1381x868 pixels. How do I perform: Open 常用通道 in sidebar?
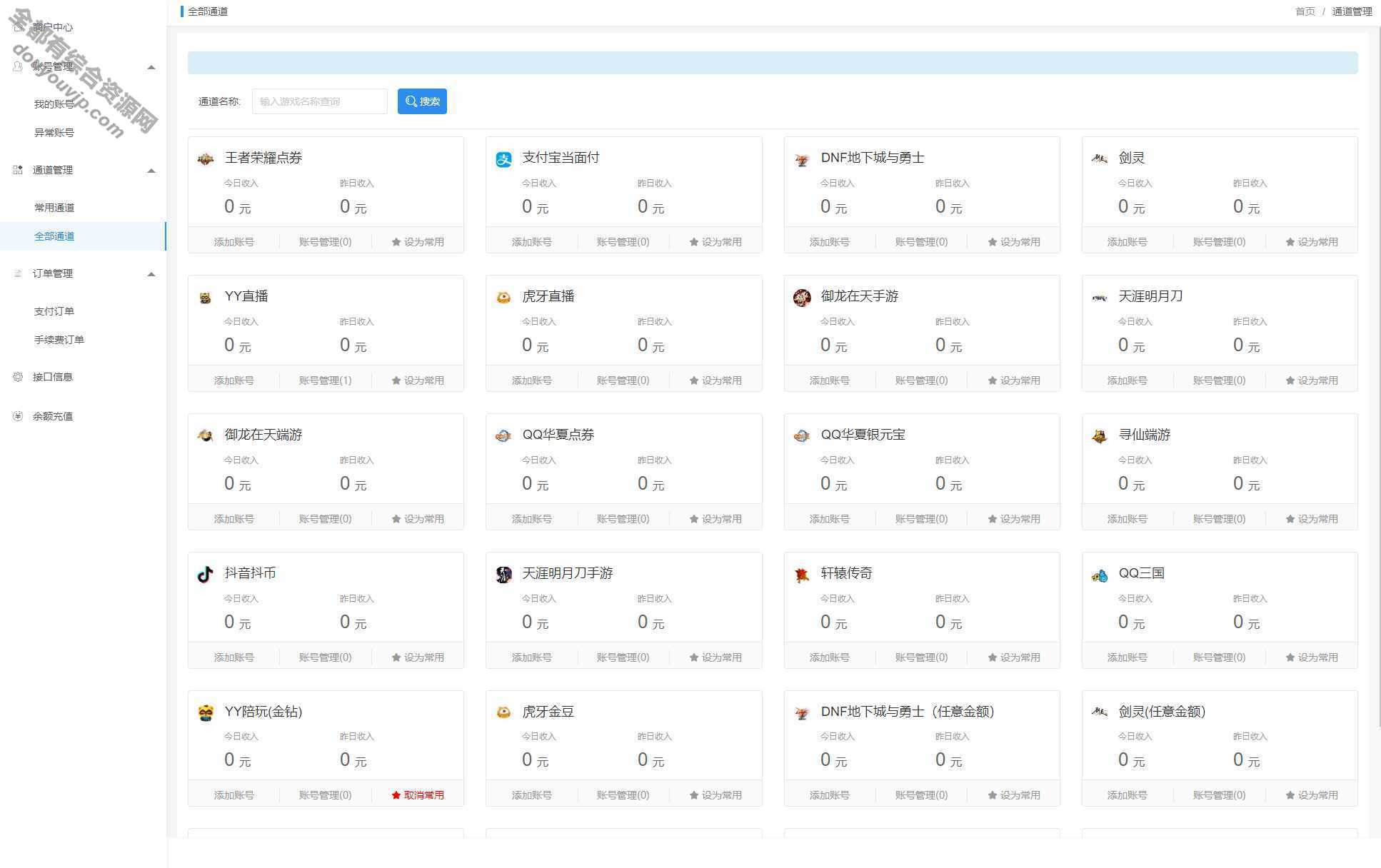[54, 208]
